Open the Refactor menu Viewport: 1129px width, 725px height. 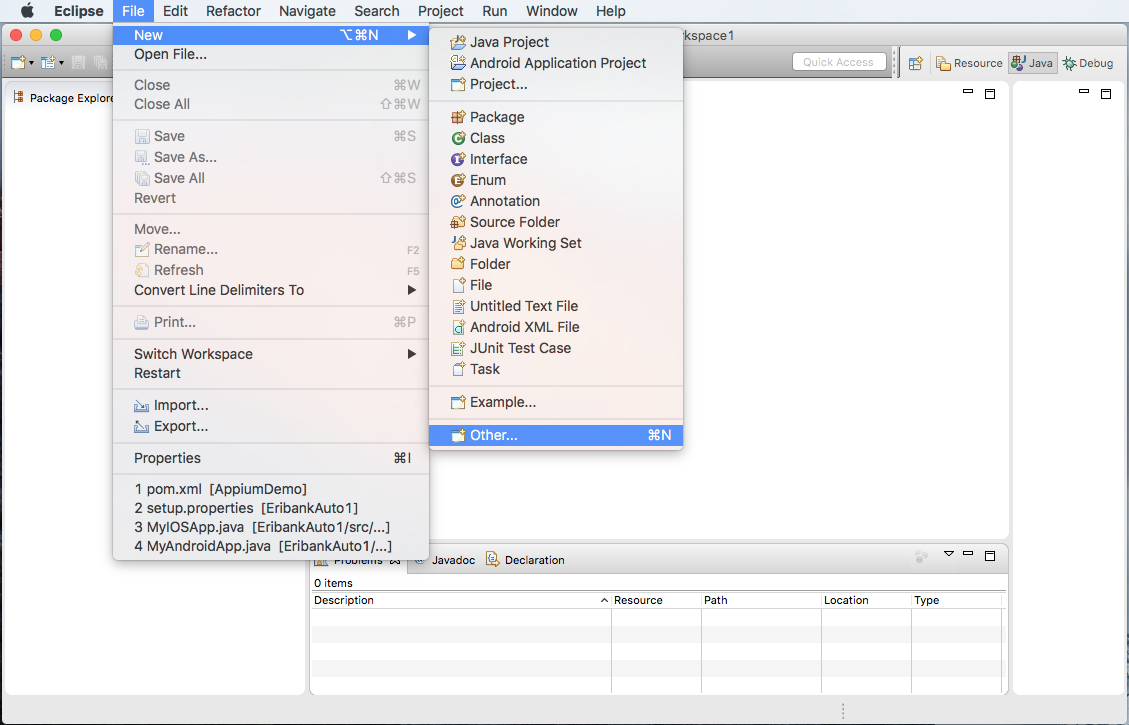click(233, 11)
